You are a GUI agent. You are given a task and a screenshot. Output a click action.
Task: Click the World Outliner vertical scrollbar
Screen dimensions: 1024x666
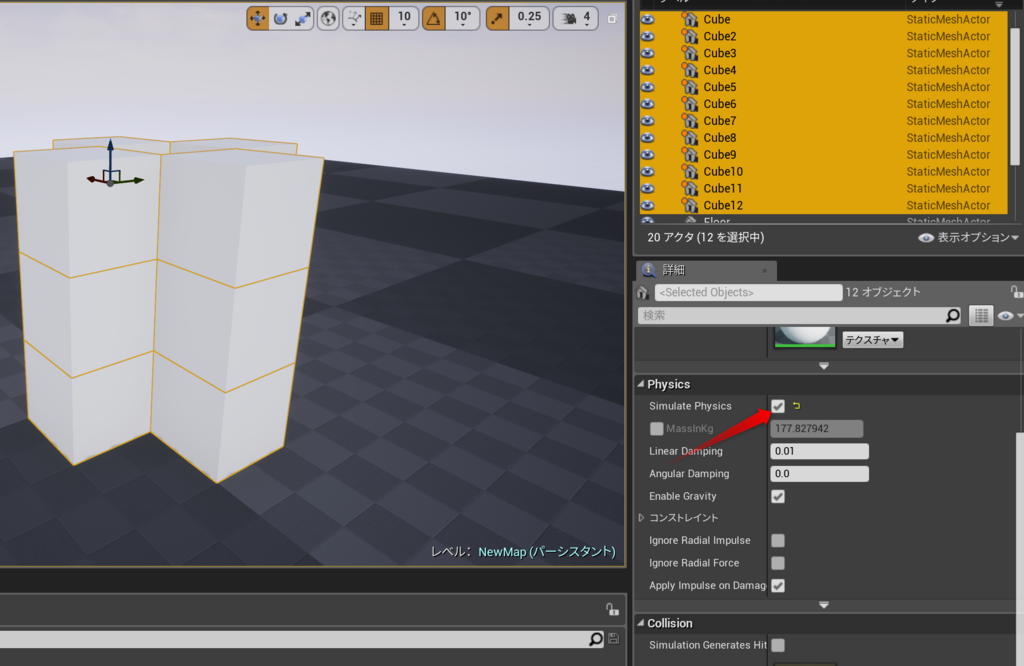(1014, 97)
